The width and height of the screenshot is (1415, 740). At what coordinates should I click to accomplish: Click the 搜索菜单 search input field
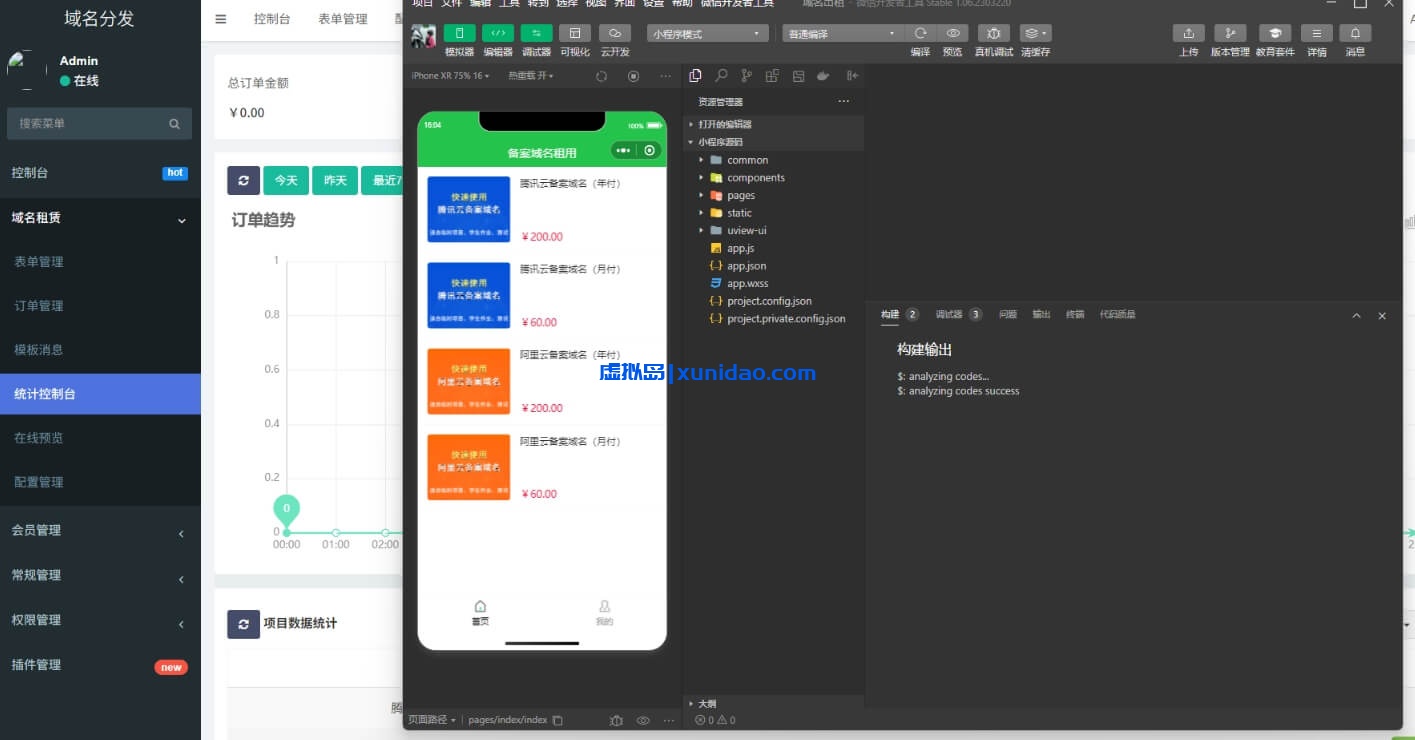(90, 124)
